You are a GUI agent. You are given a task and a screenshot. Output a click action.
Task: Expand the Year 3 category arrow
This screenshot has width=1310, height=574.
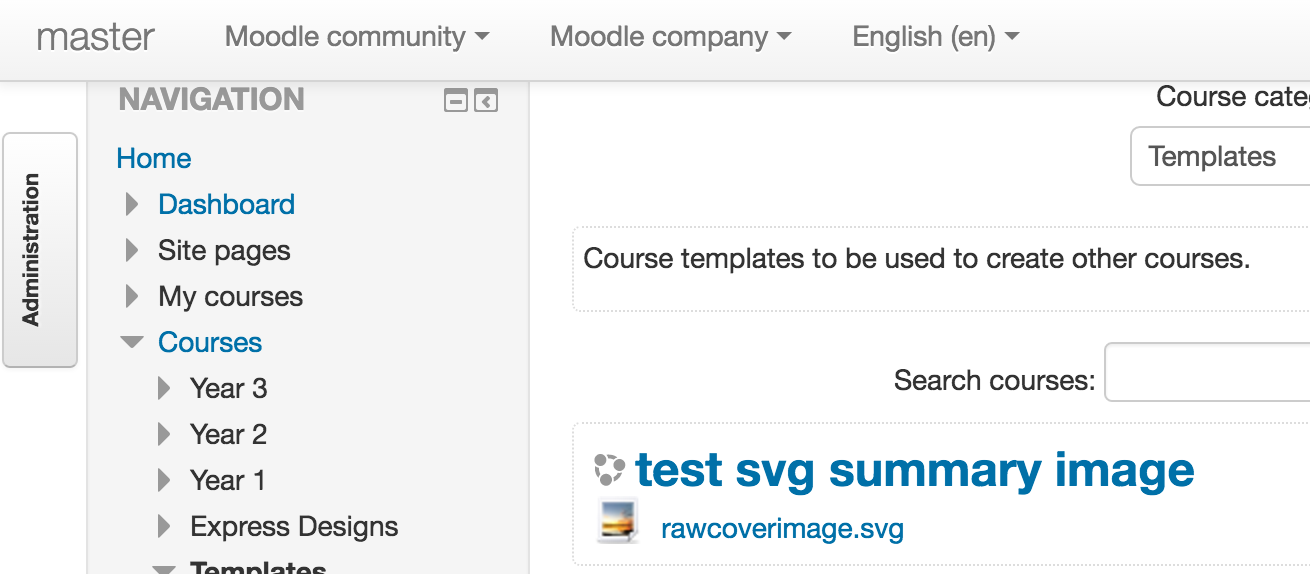click(164, 388)
